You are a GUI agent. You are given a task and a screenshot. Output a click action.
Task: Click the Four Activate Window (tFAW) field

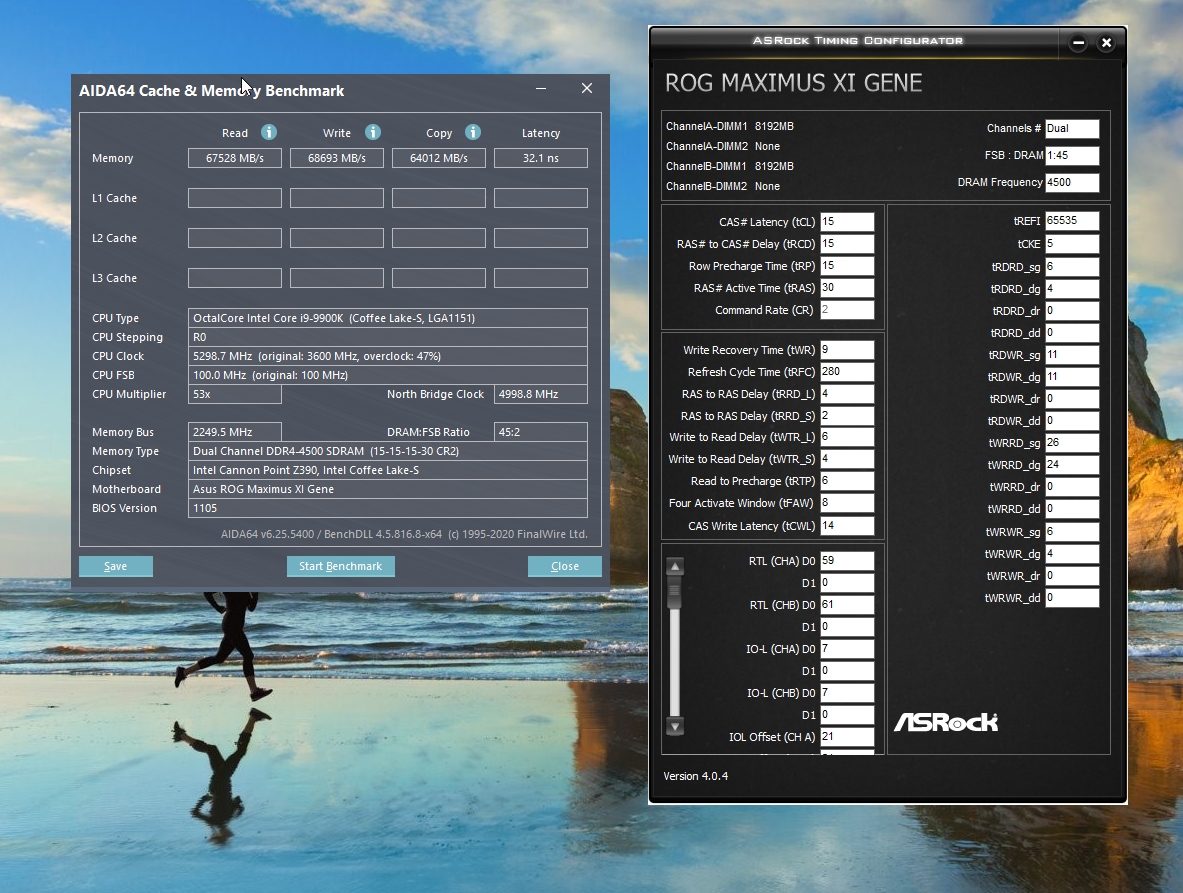[x=847, y=502]
